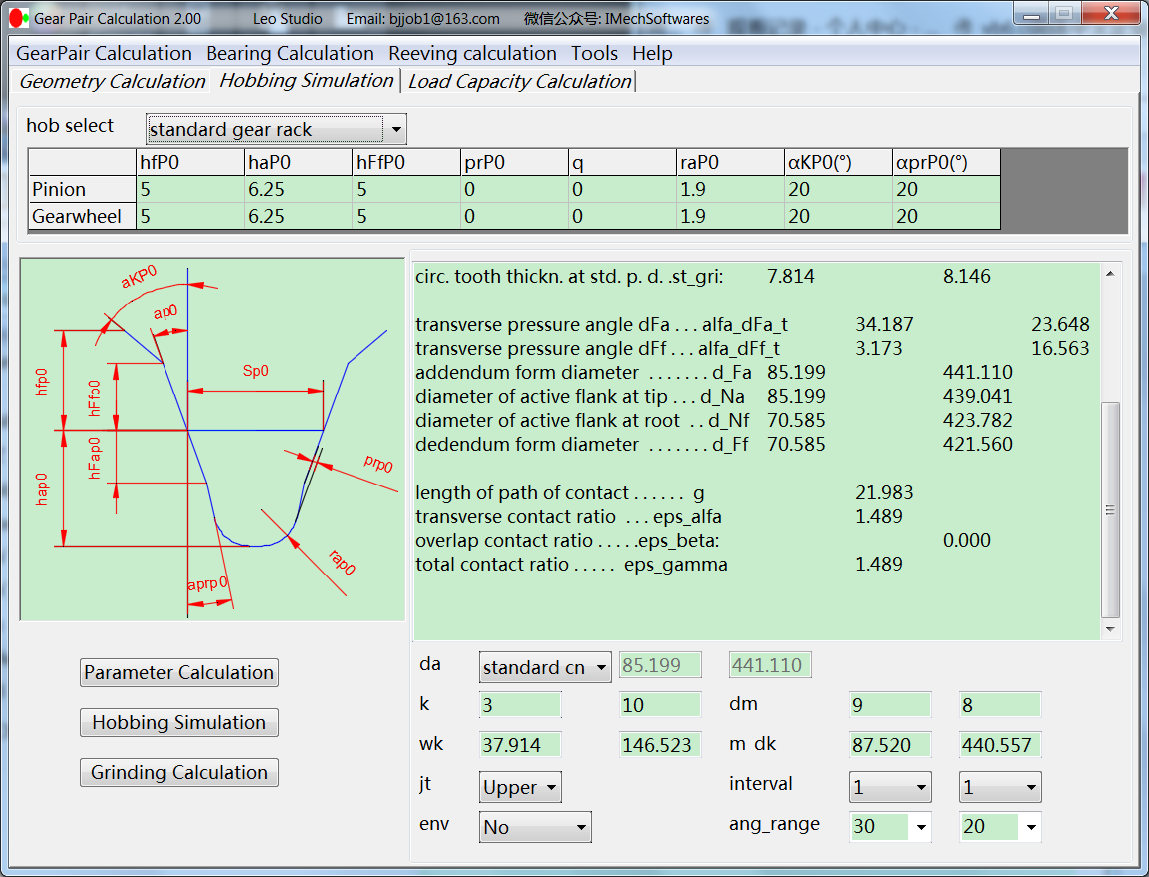Click the m dk field showing 440.557
Image resolution: width=1149 pixels, height=877 pixels.
point(1000,745)
